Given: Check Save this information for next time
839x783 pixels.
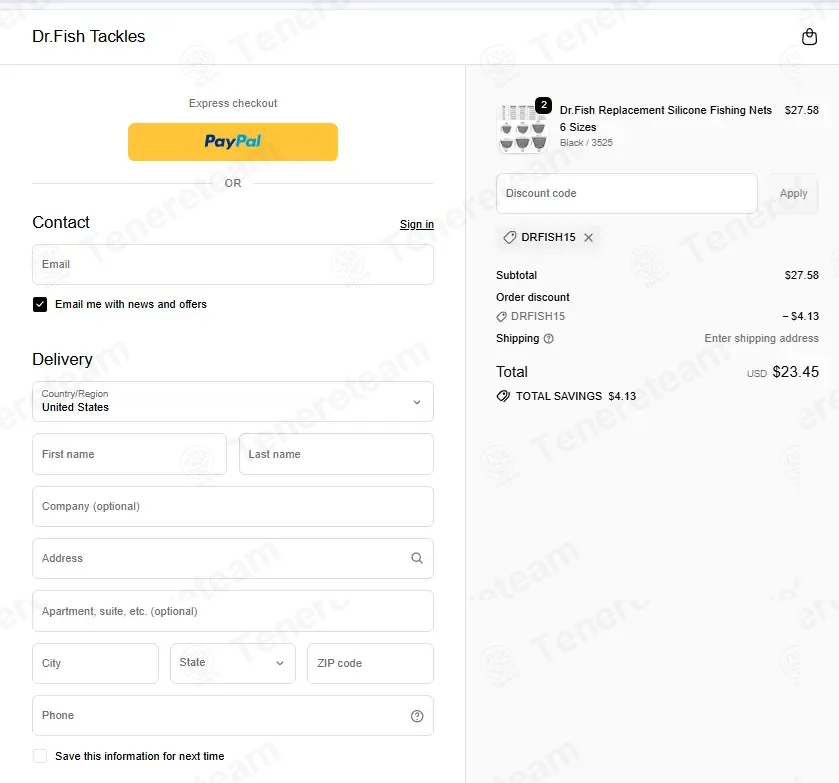Looking at the screenshot, I should point(40,756).
